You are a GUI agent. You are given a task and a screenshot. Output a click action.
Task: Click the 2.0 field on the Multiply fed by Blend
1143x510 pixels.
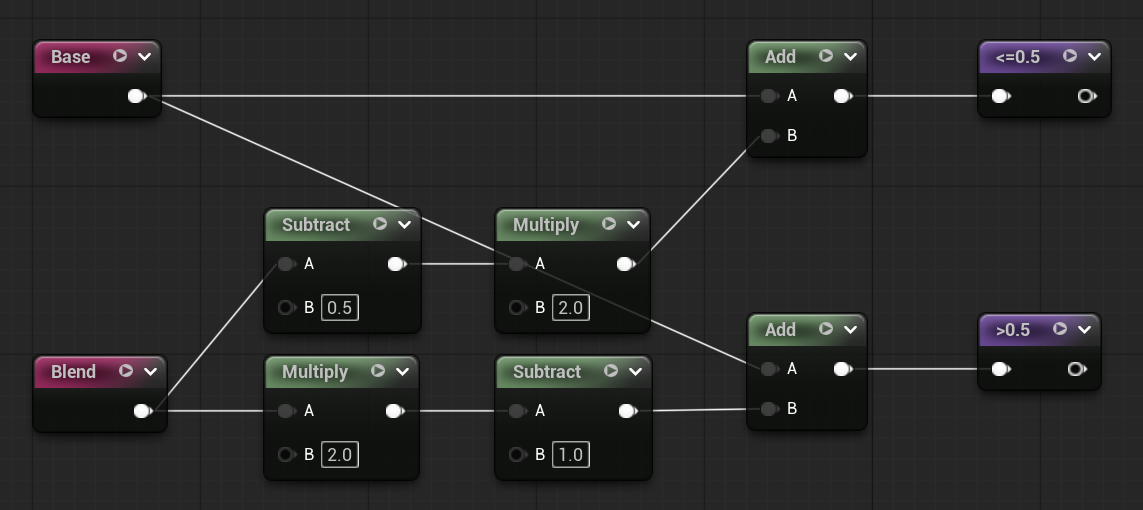click(340, 455)
